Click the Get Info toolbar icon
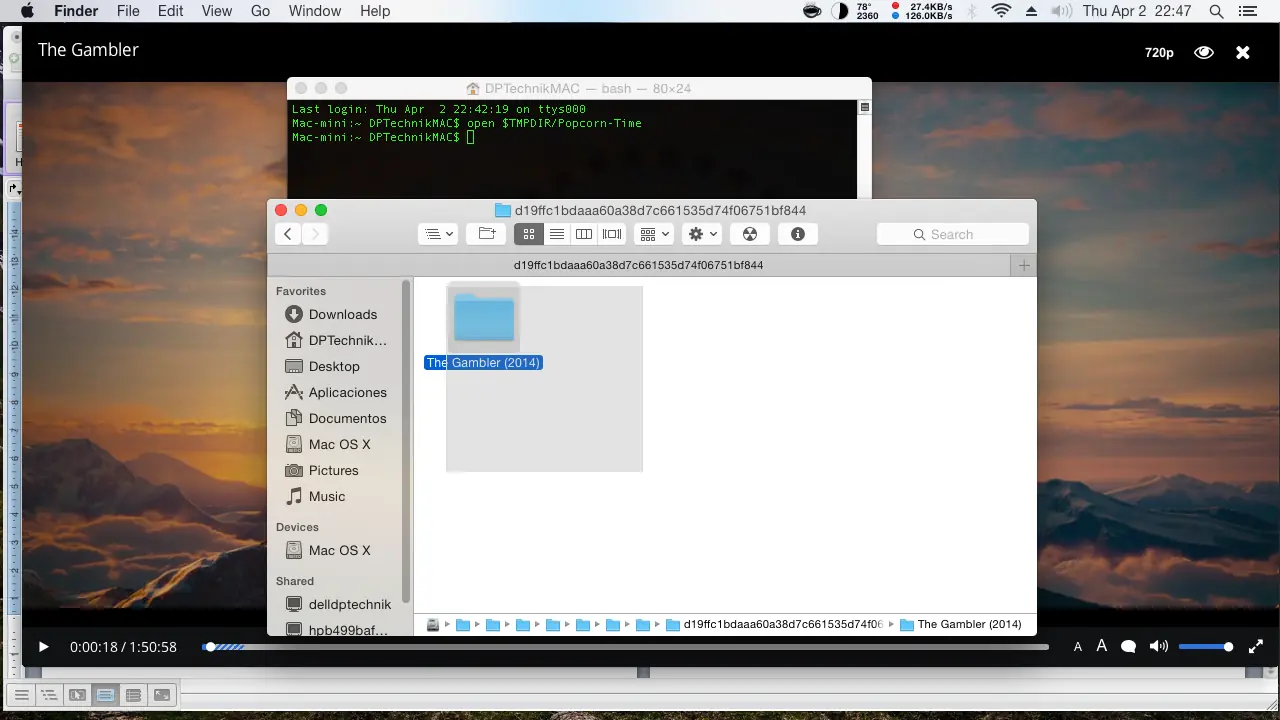 798,234
